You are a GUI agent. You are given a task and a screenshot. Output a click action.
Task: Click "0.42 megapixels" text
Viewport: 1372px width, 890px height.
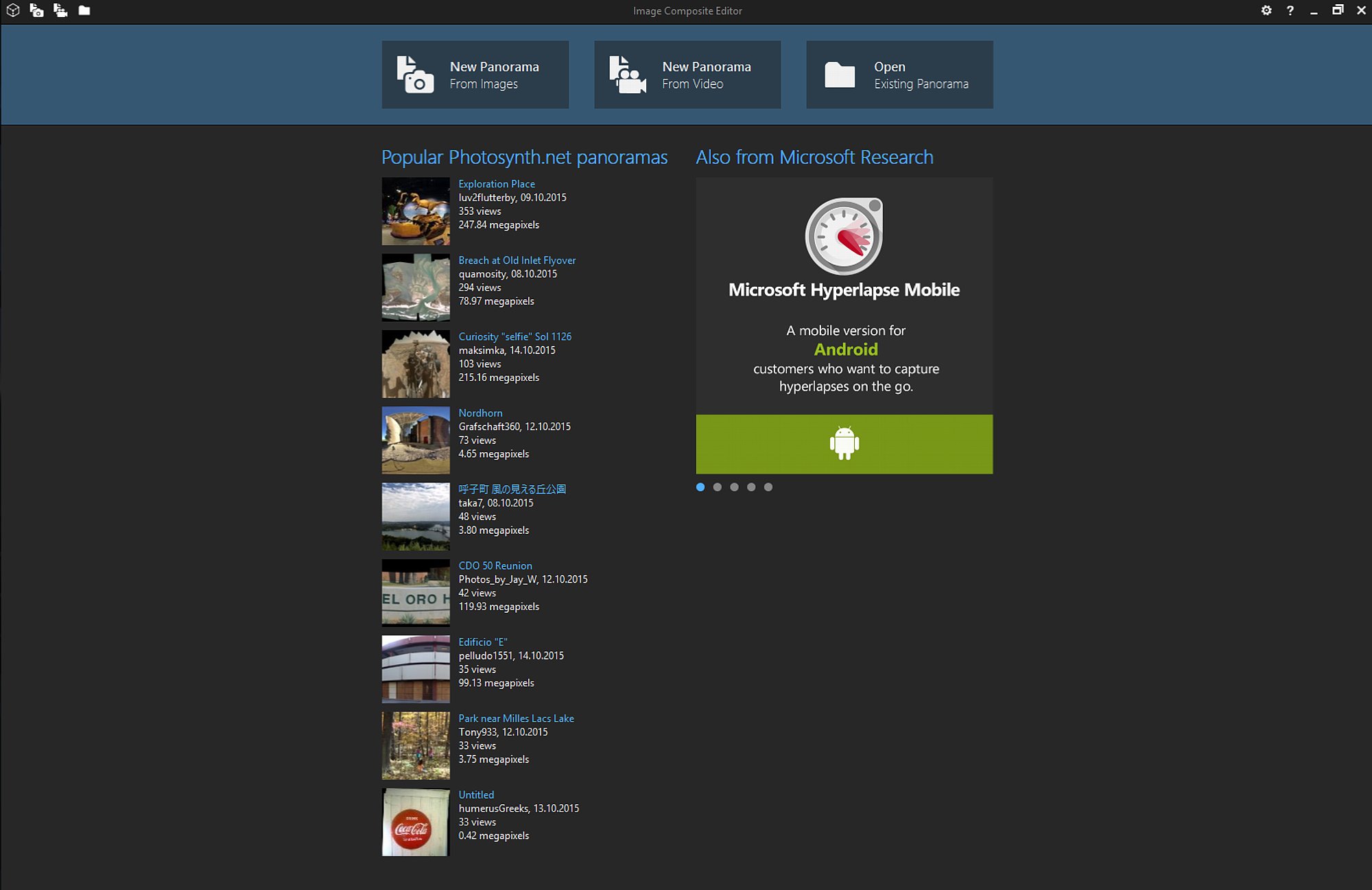pyautogui.click(x=493, y=836)
